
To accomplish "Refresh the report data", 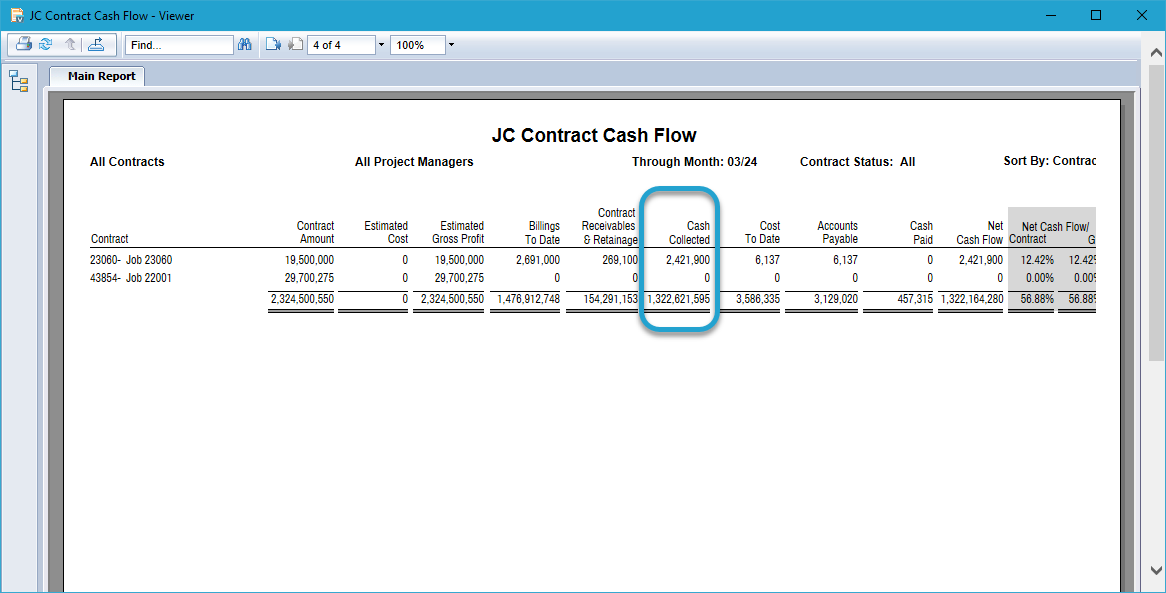I will click(x=45, y=45).
